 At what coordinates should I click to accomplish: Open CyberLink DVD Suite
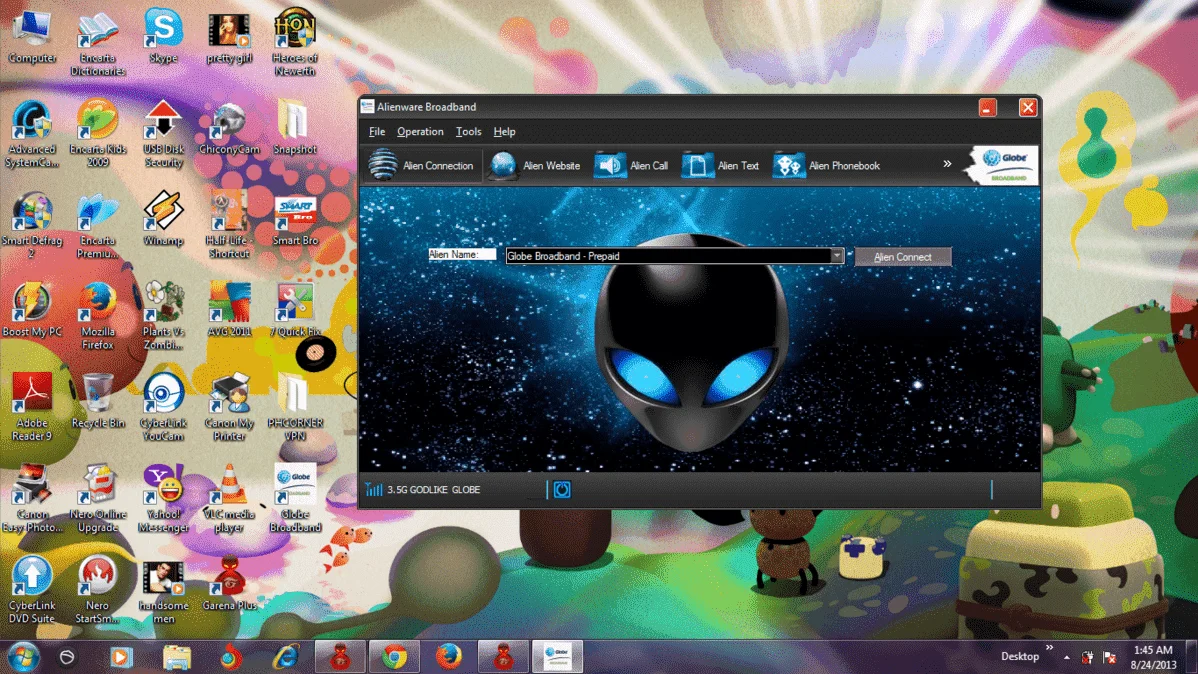click(32, 590)
